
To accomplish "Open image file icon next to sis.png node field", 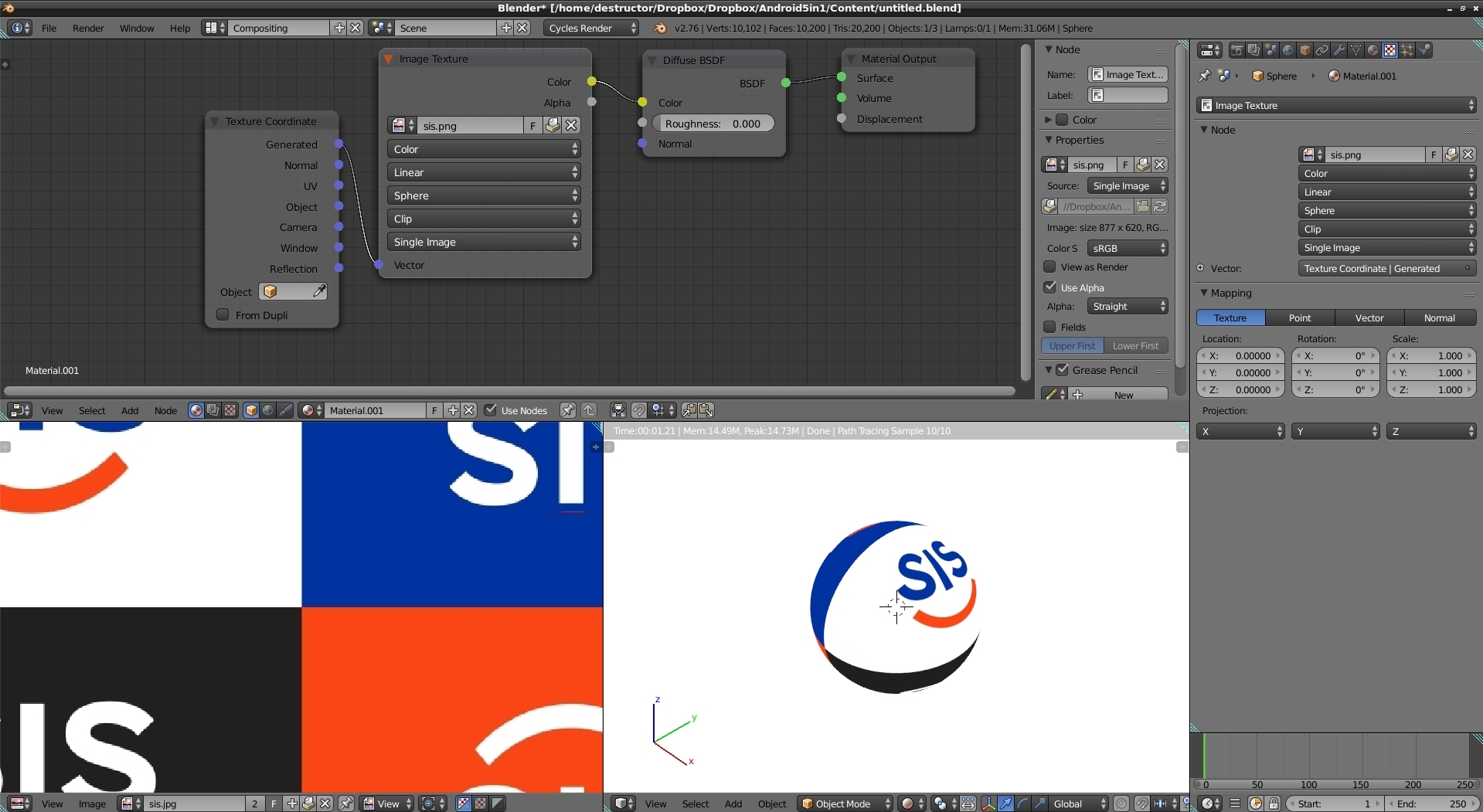I will [x=553, y=125].
